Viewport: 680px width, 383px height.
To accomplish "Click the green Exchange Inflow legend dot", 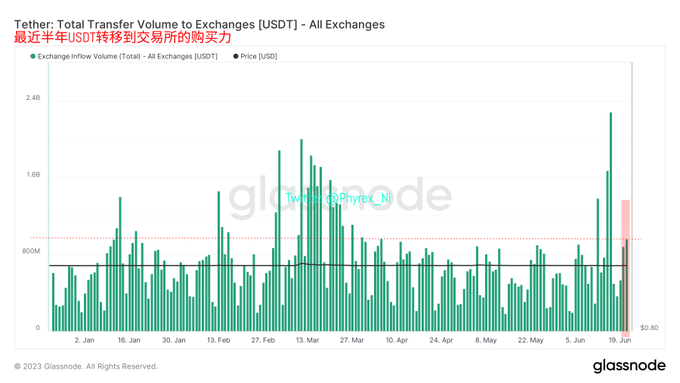I will click(33, 56).
